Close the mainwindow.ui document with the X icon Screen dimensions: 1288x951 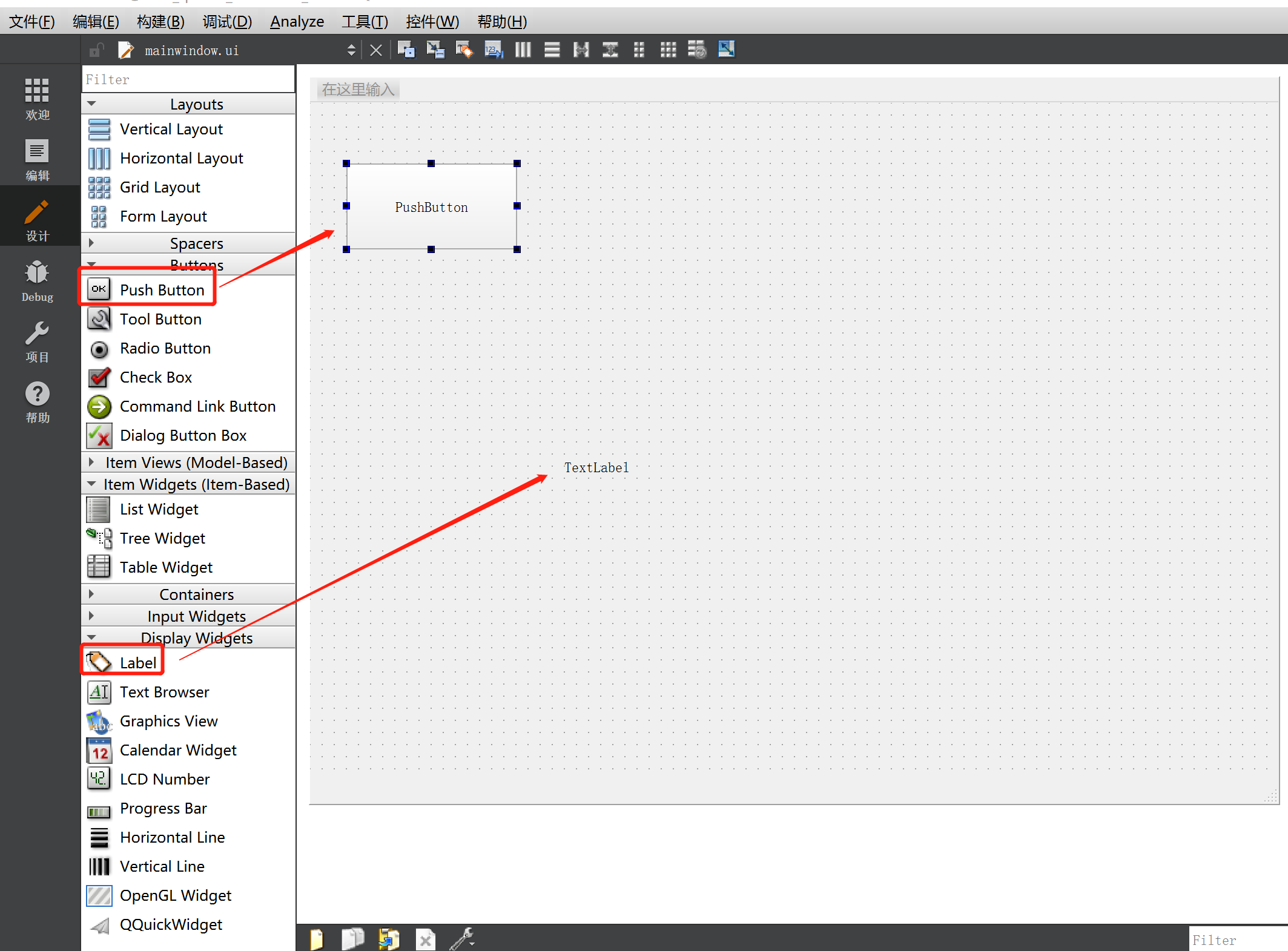coord(376,50)
